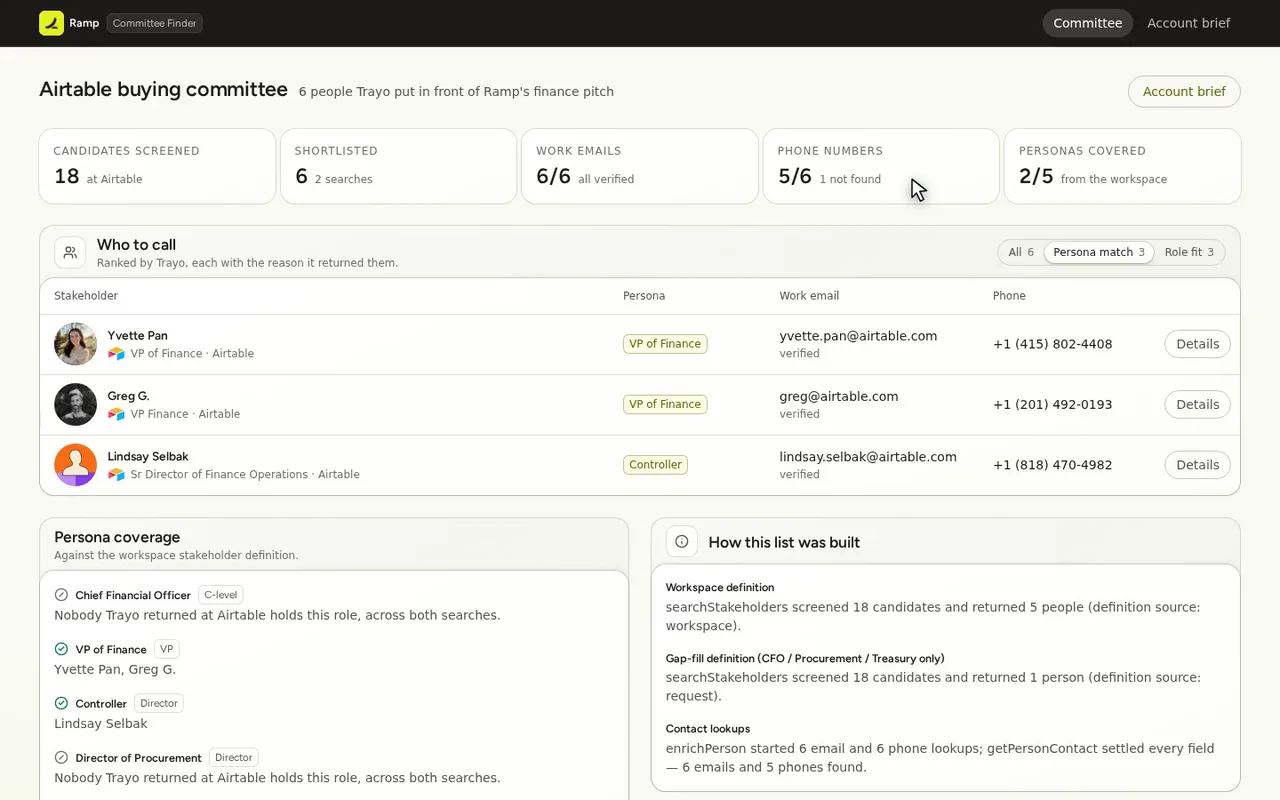Click the status icon next to Director of Procurement
Viewport: 1280px width, 800px height.
click(61, 758)
